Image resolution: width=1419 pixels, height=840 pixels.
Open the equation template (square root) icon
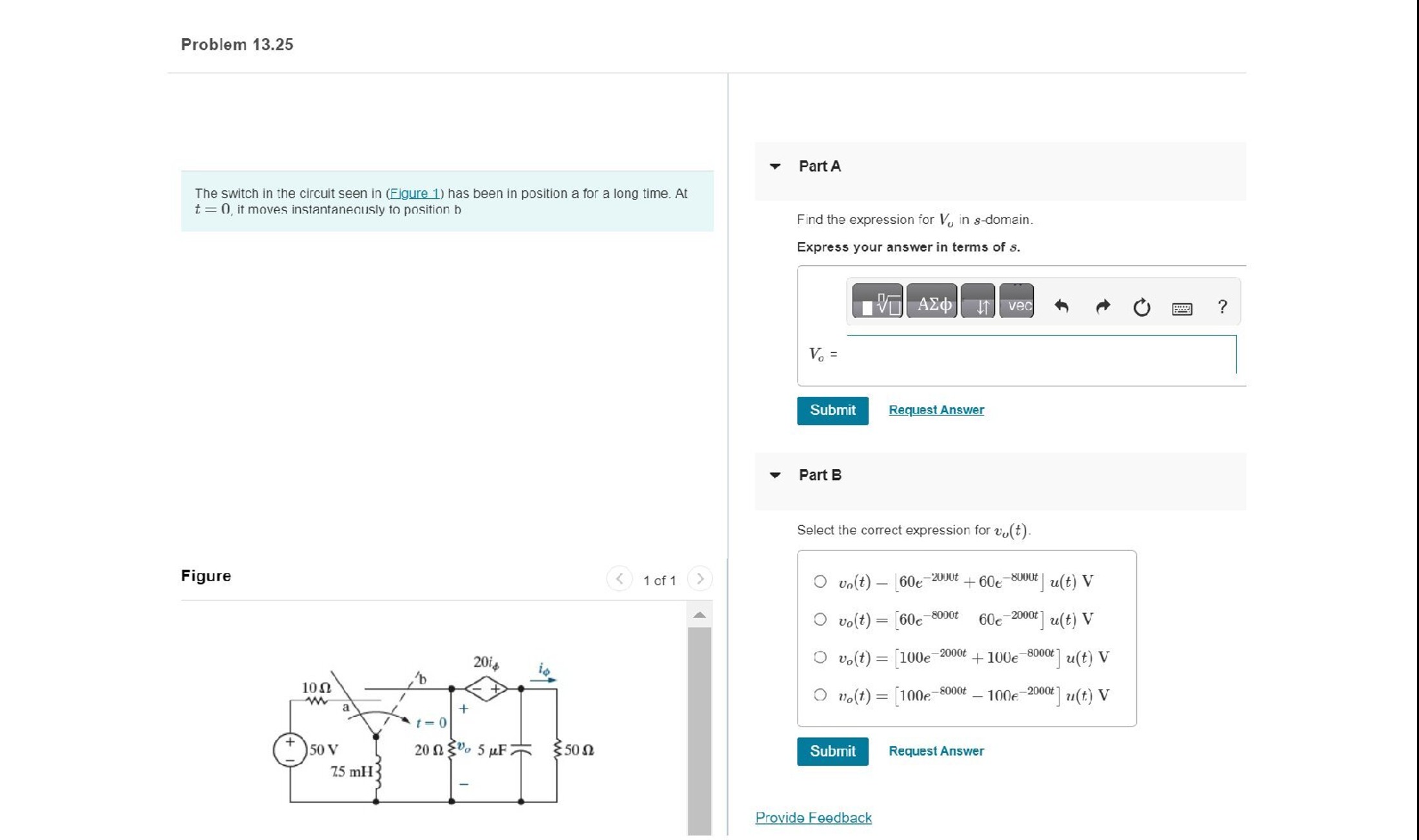click(878, 303)
